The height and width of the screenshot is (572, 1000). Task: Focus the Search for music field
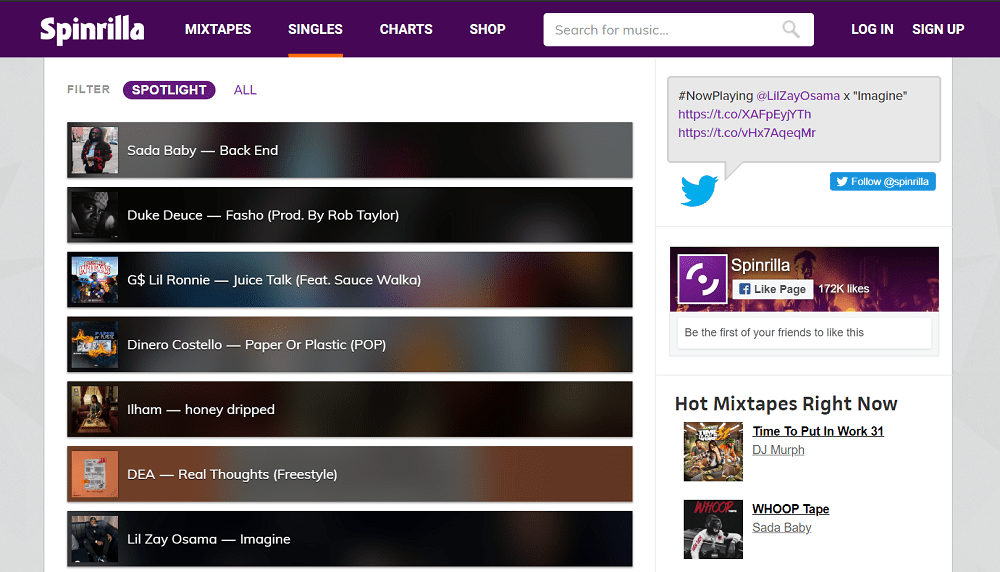[x=678, y=29]
